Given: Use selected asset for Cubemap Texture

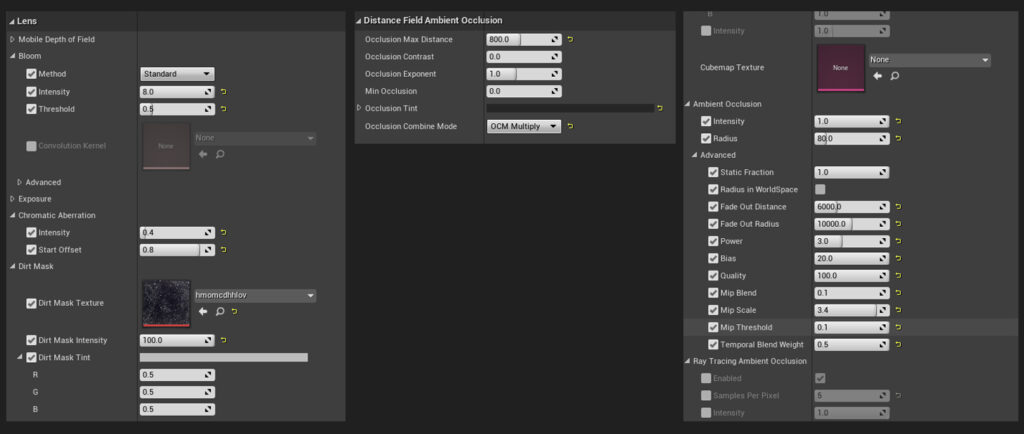Looking at the screenshot, I should tap(878, 76).
